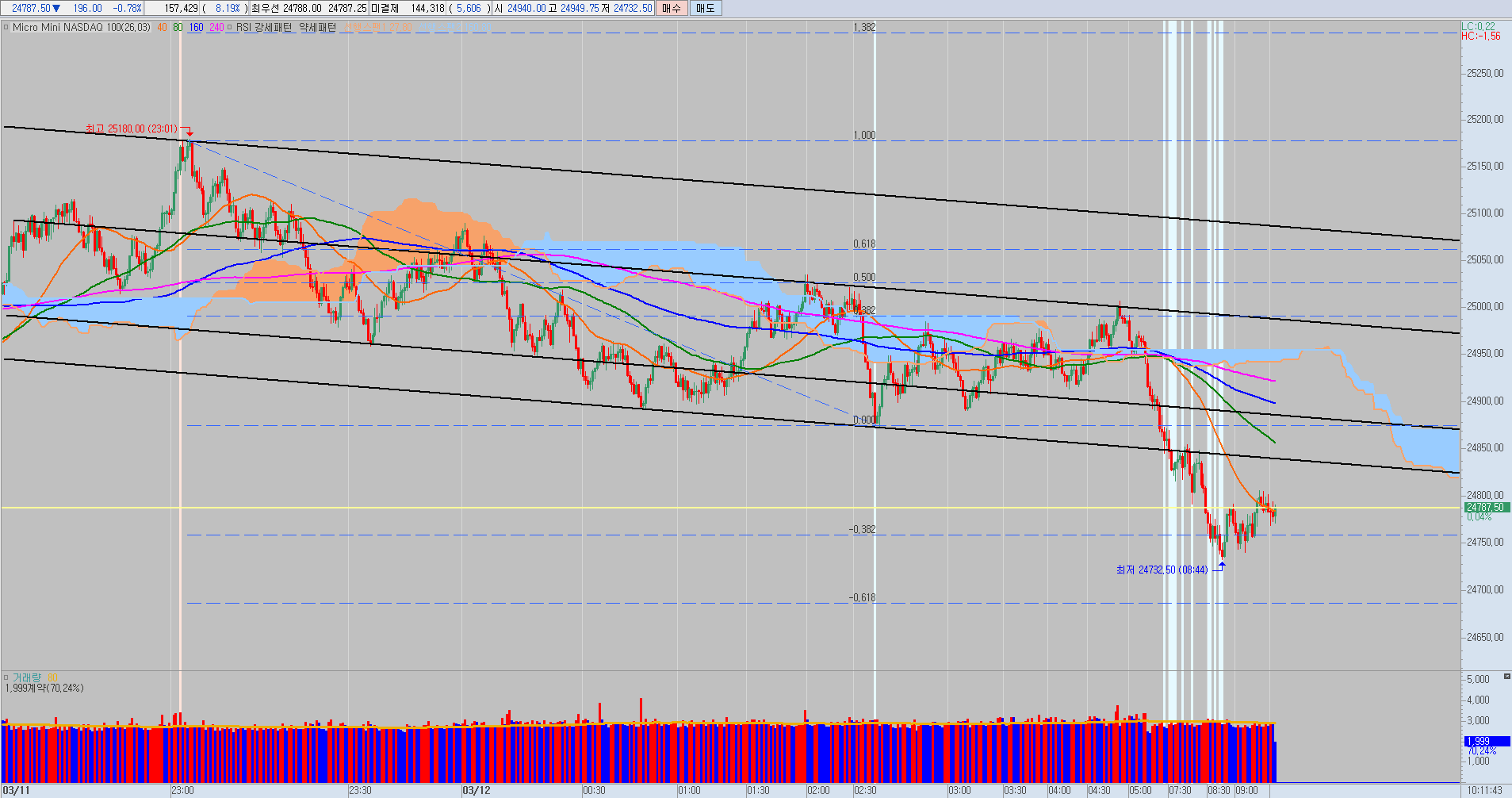Toggle the Micro Mini NASDAQ 100 indicator box

(x=6, y=27)
